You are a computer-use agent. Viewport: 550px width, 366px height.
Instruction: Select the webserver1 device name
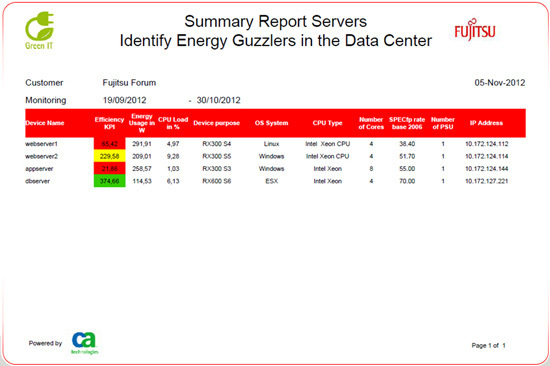pyautogui.click(x=41, y=144)
